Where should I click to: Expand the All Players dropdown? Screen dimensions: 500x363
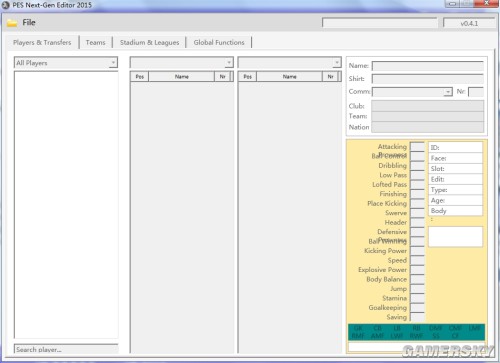(x=66, y=63)
